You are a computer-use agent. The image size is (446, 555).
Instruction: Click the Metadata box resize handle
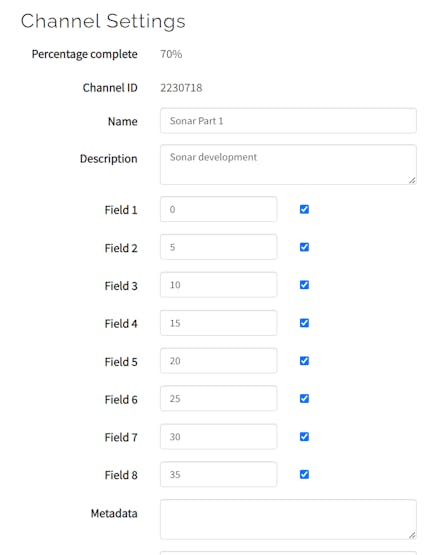(x=412, y=536)
